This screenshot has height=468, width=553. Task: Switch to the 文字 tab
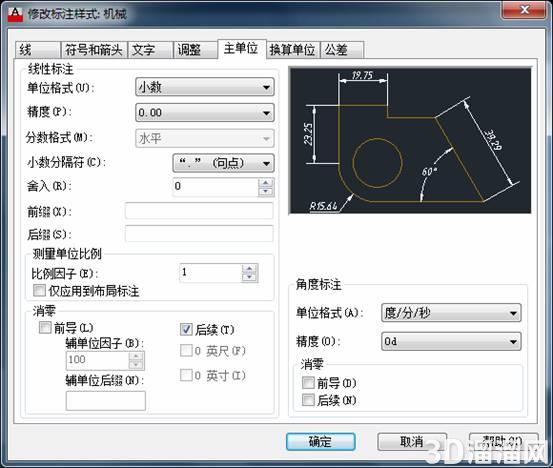150,50
